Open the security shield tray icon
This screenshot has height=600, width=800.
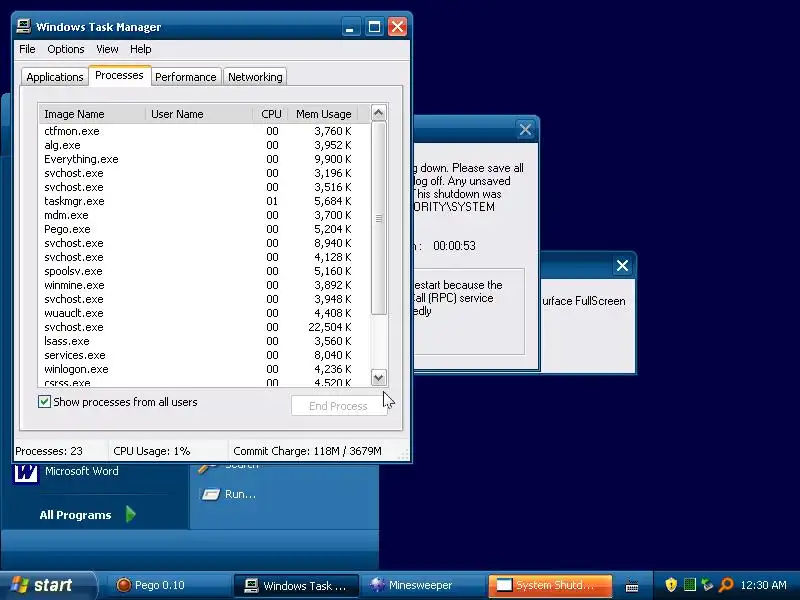coord(671,585)
